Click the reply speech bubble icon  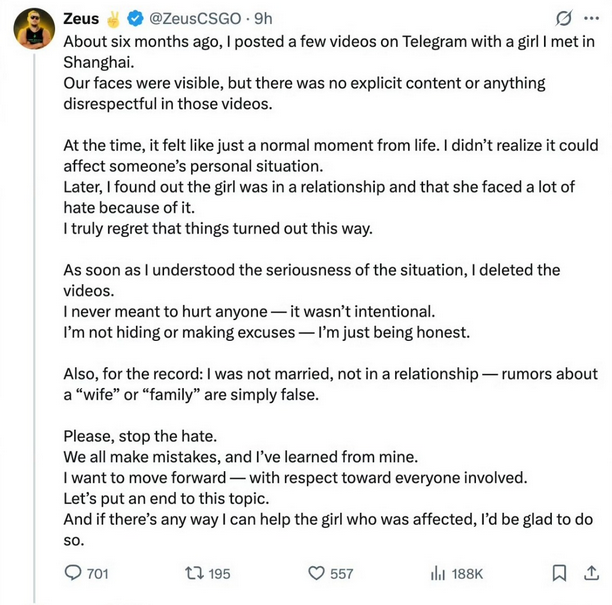point(73,573)
